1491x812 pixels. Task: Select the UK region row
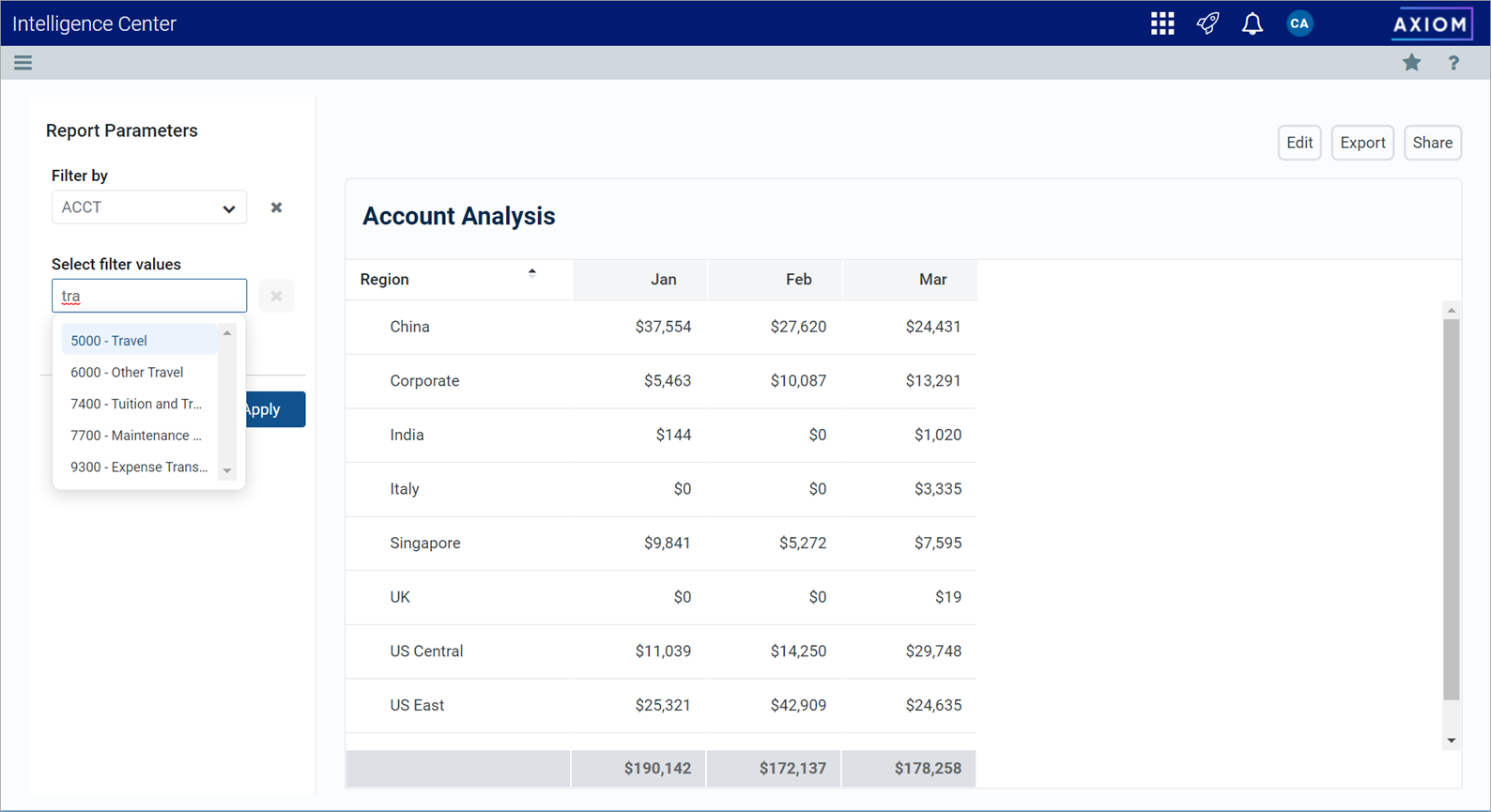point(661,597)
